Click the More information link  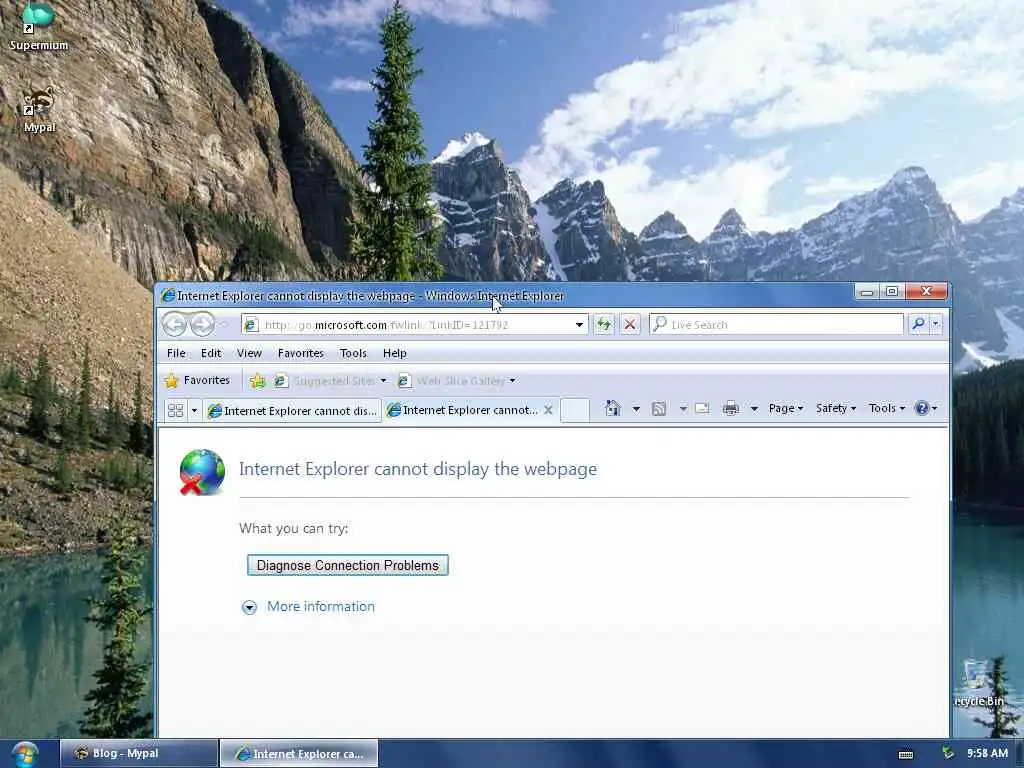tap(321, 607)
